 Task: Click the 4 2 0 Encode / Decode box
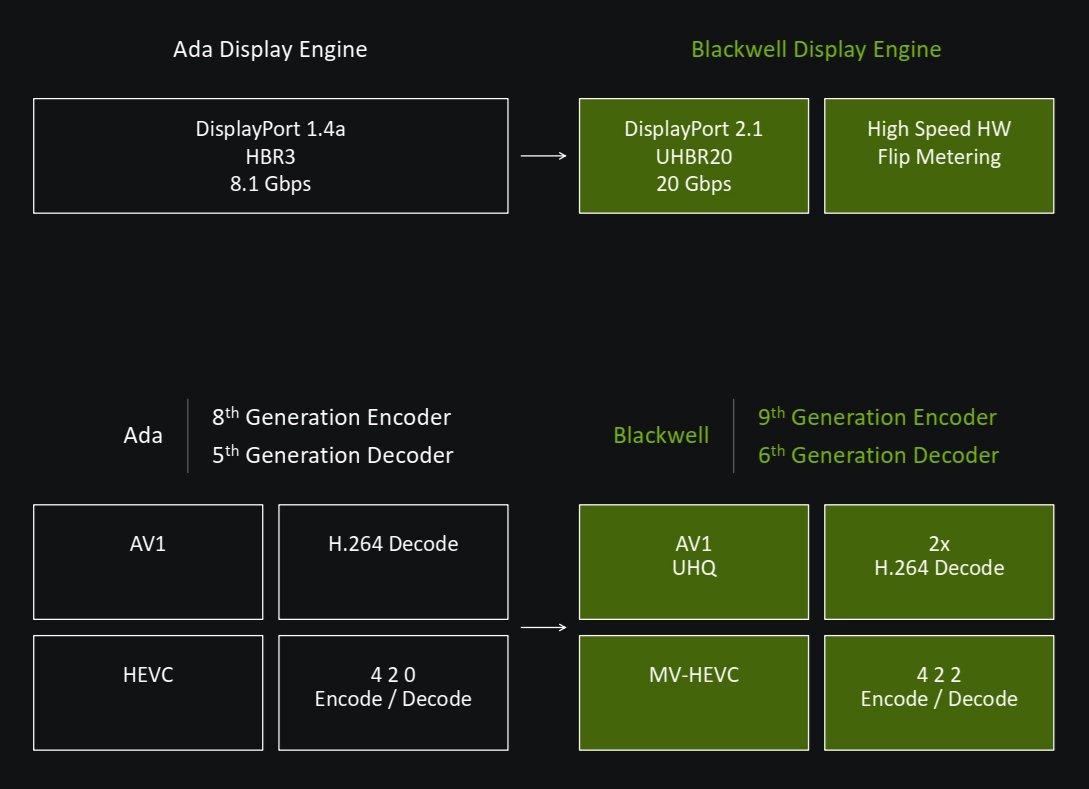tap(393, 692)
